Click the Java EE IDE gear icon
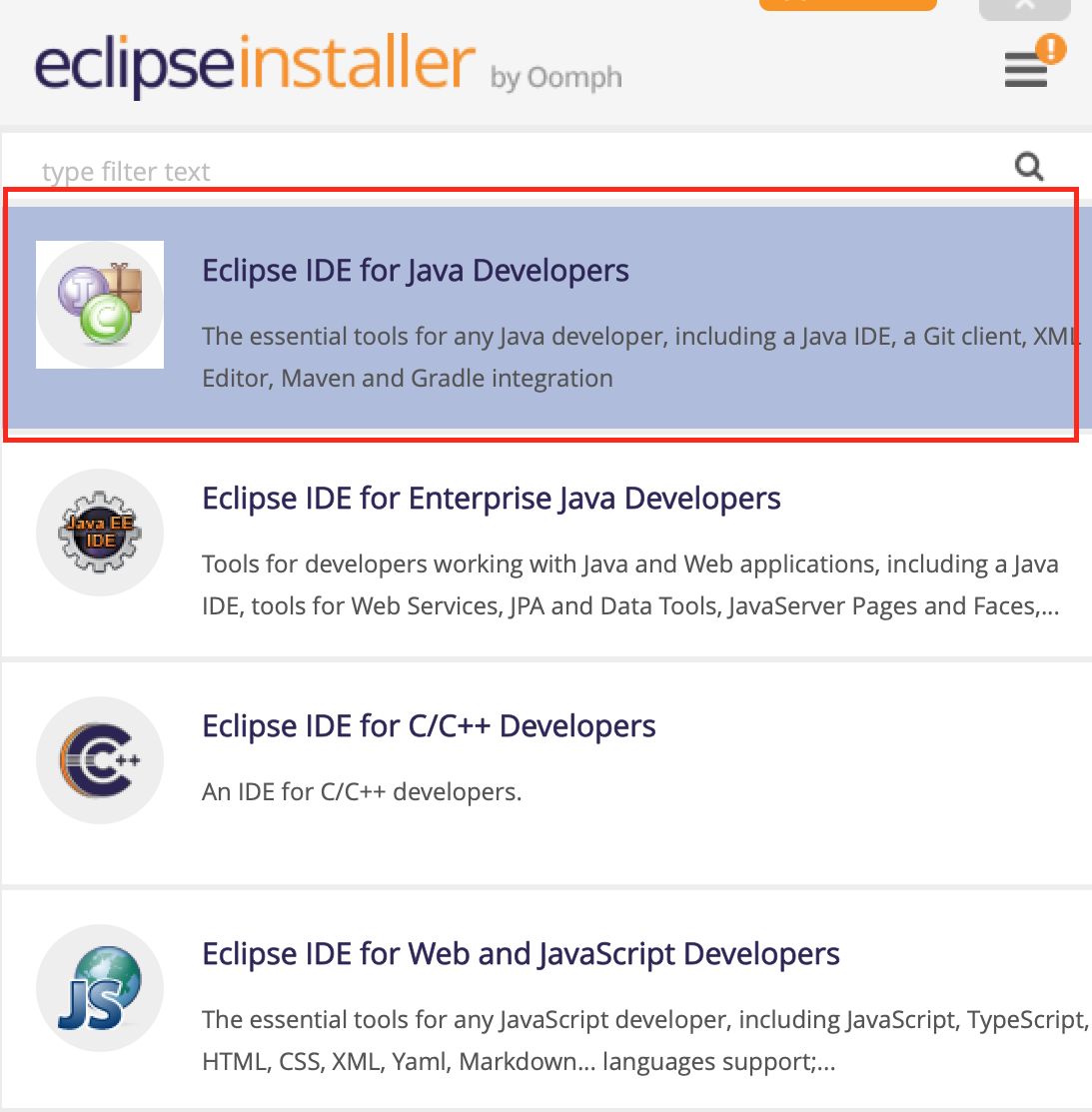Image resolution: width=1092 pixels, height=1112 pixels. [x=100, y=533]
